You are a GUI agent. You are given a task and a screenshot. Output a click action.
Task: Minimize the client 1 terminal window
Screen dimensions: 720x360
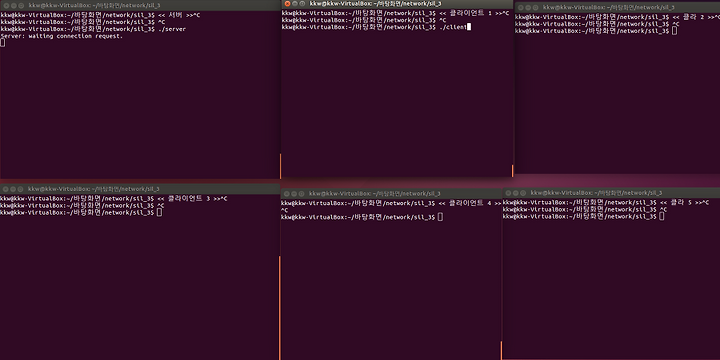295,4
